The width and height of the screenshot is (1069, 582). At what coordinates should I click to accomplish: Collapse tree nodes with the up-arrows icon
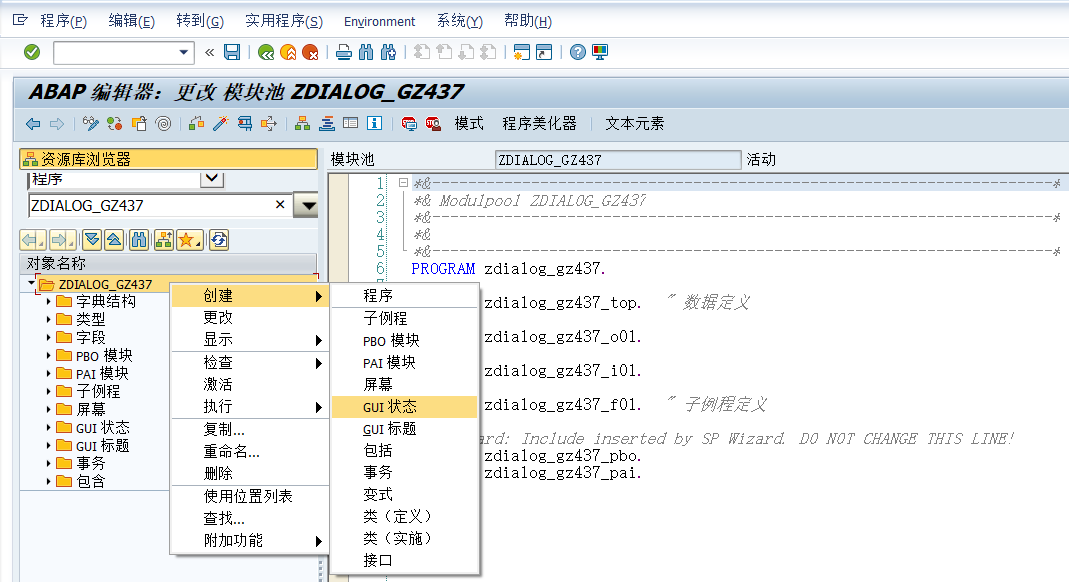coord(114,239)
